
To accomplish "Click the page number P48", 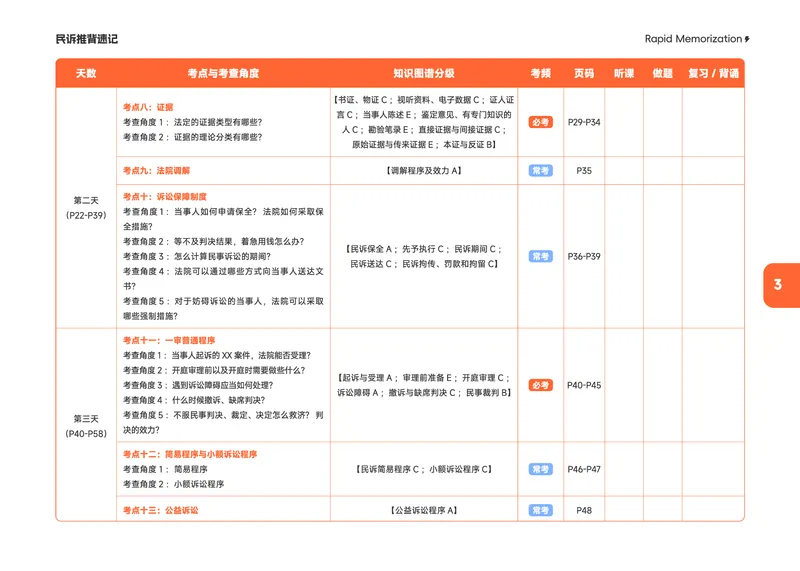I will click(x=584, y=510).
